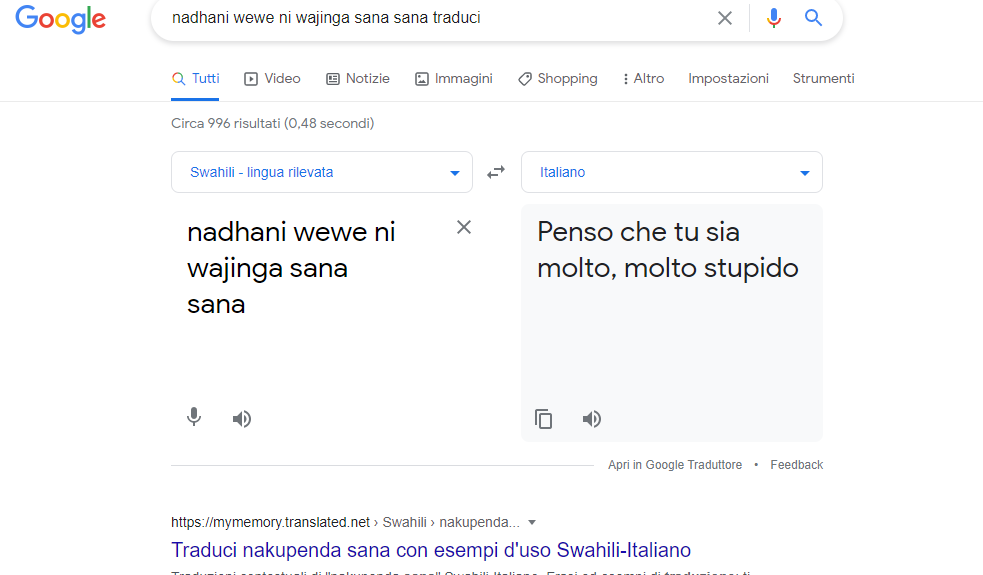Click the blue search magnifier icon
The height and width of the screenshot is (575, 983).
[814, 18]
